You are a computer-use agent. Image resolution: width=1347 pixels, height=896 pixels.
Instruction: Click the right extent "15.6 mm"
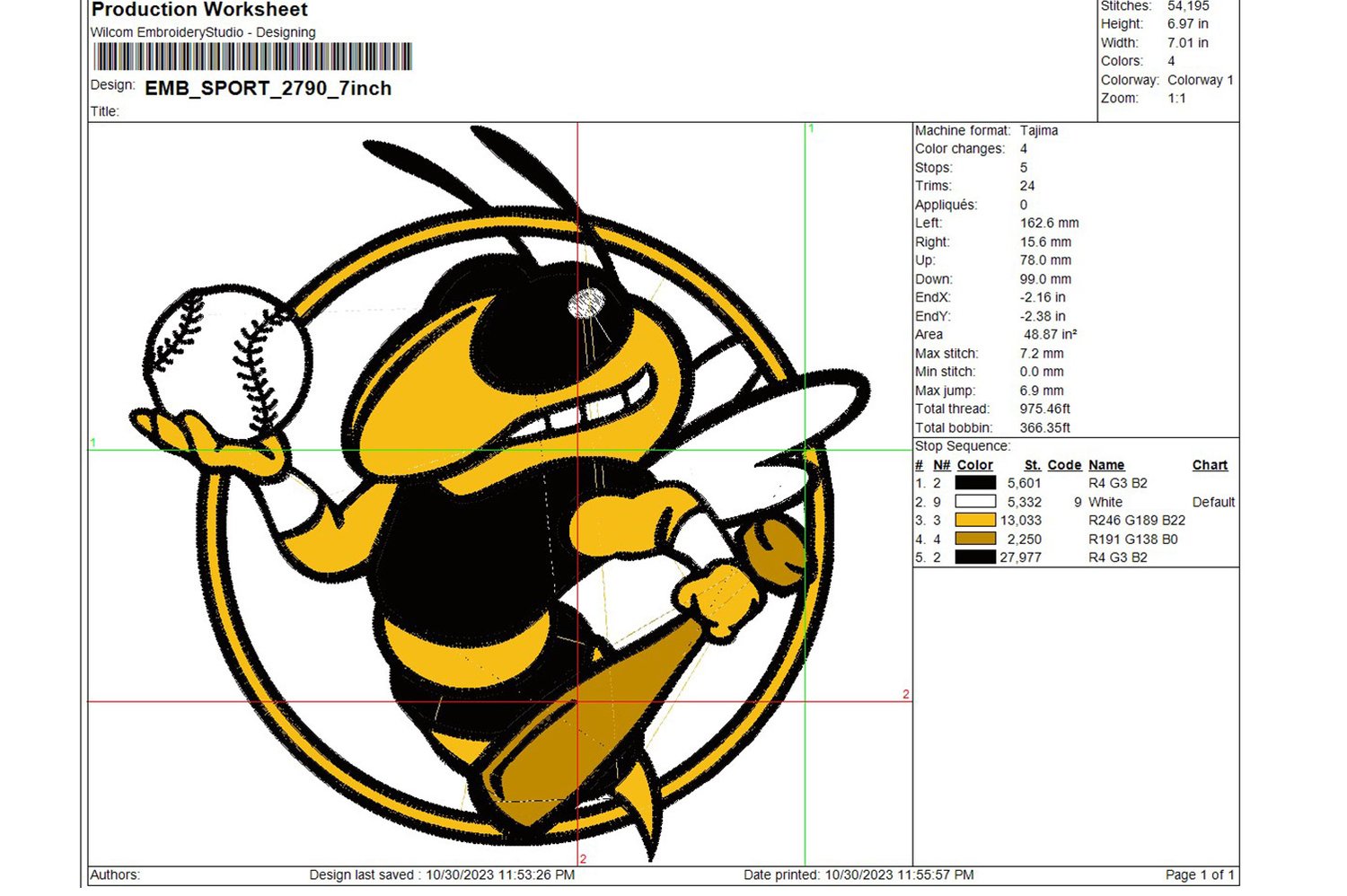point(1046,242)
